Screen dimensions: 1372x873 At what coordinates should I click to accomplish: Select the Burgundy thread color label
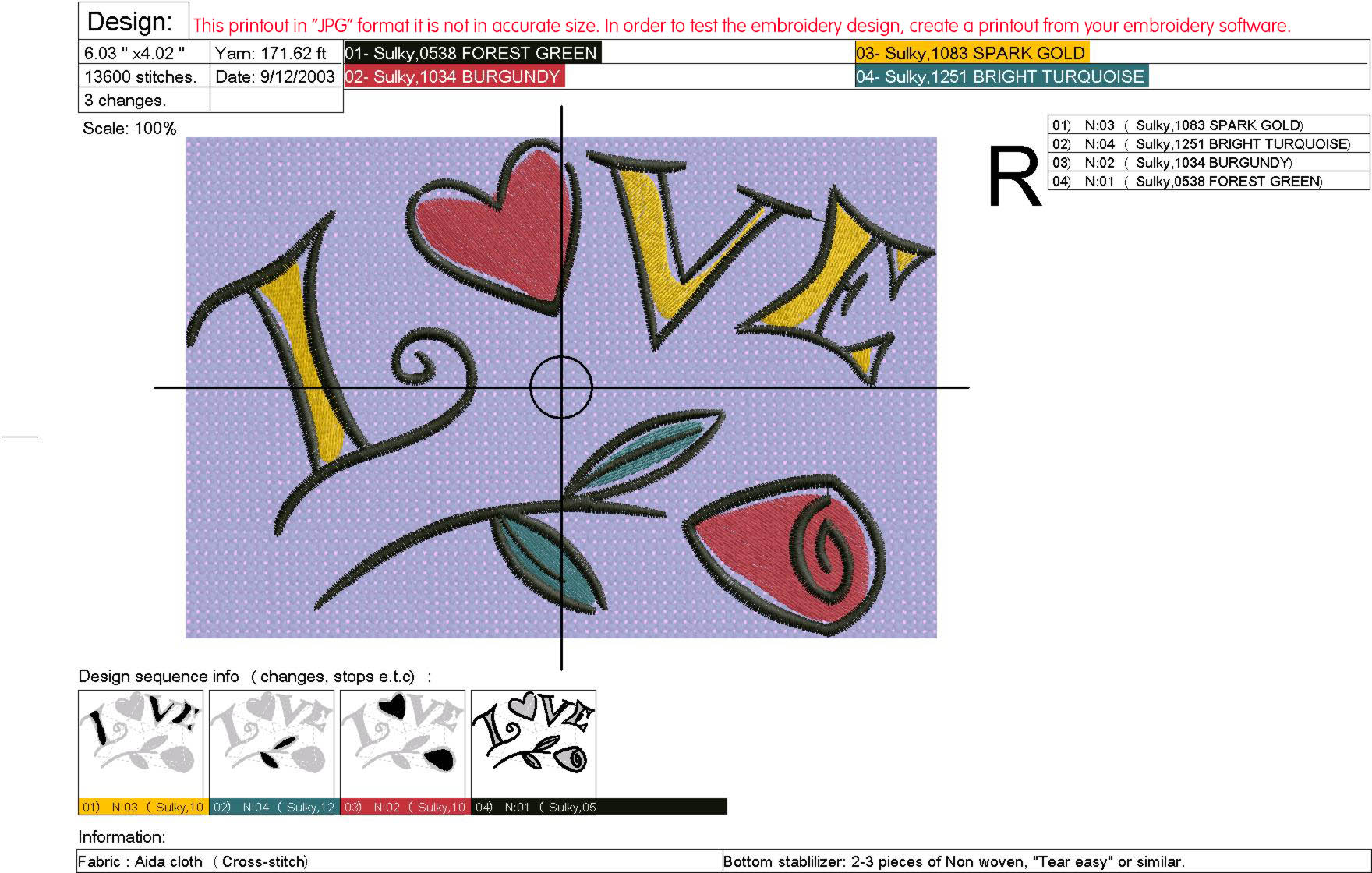454,76
